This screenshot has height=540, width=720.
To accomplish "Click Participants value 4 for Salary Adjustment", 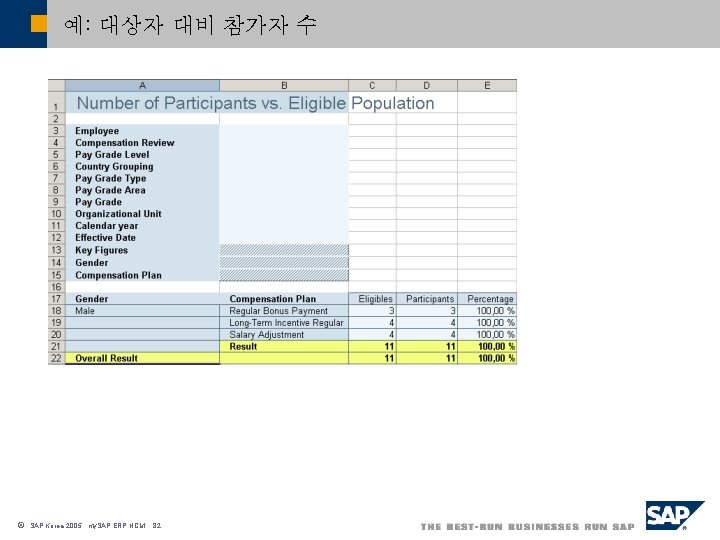I will pos(427,335).
